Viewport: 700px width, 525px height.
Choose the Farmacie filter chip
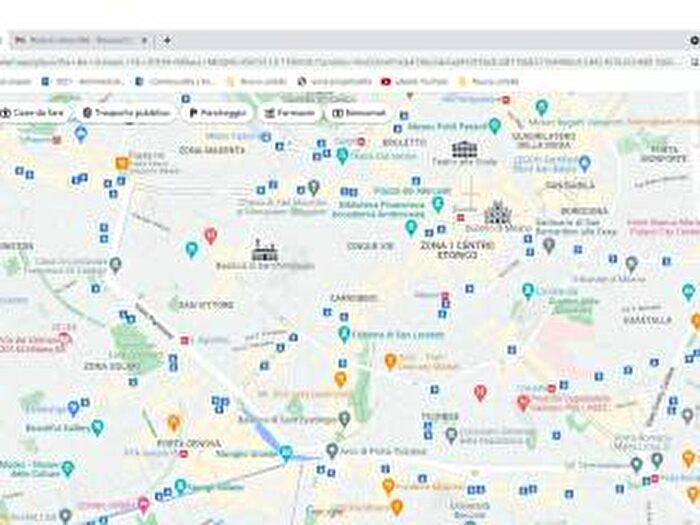click(289, 113)
